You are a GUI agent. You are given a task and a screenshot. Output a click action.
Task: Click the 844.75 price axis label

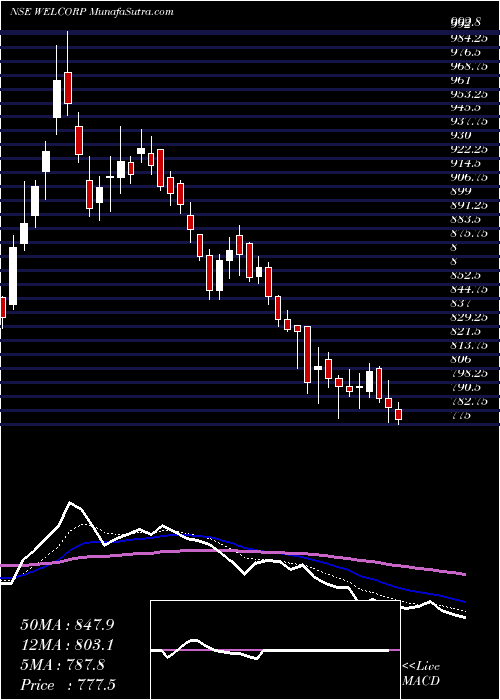point(469,288)
